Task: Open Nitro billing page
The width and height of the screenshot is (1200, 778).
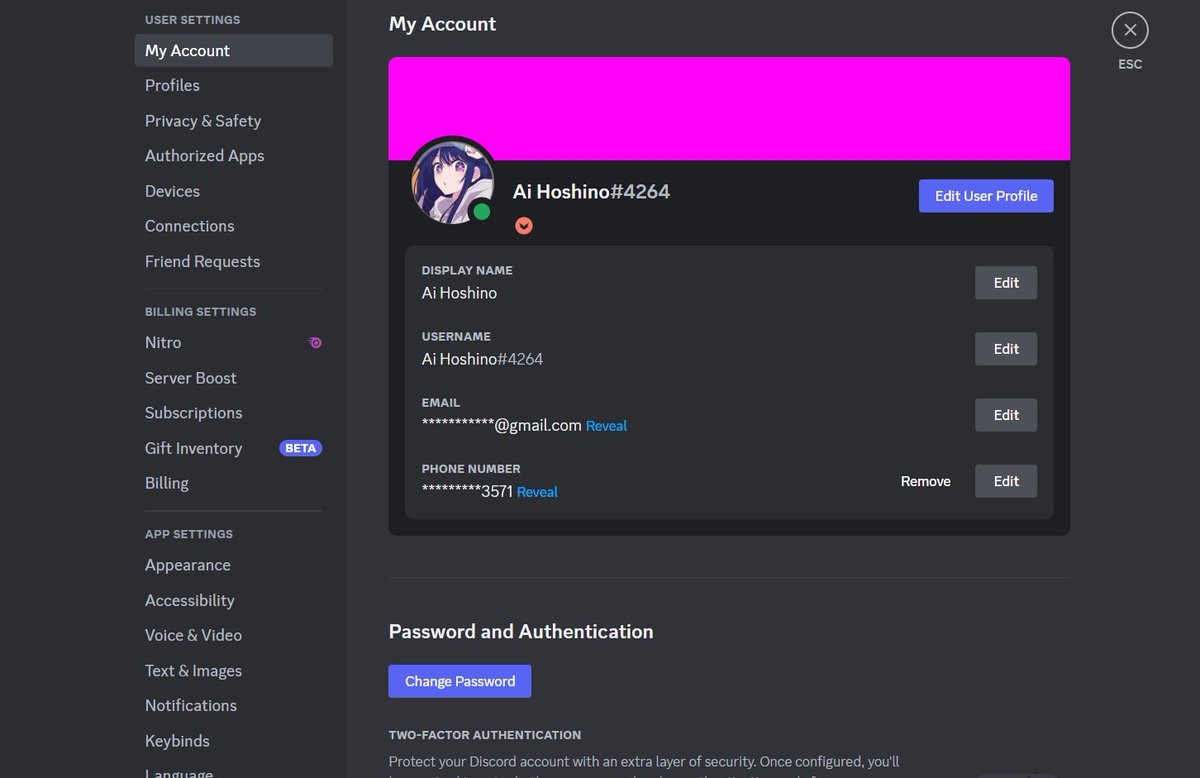Action: coord(234,343)
